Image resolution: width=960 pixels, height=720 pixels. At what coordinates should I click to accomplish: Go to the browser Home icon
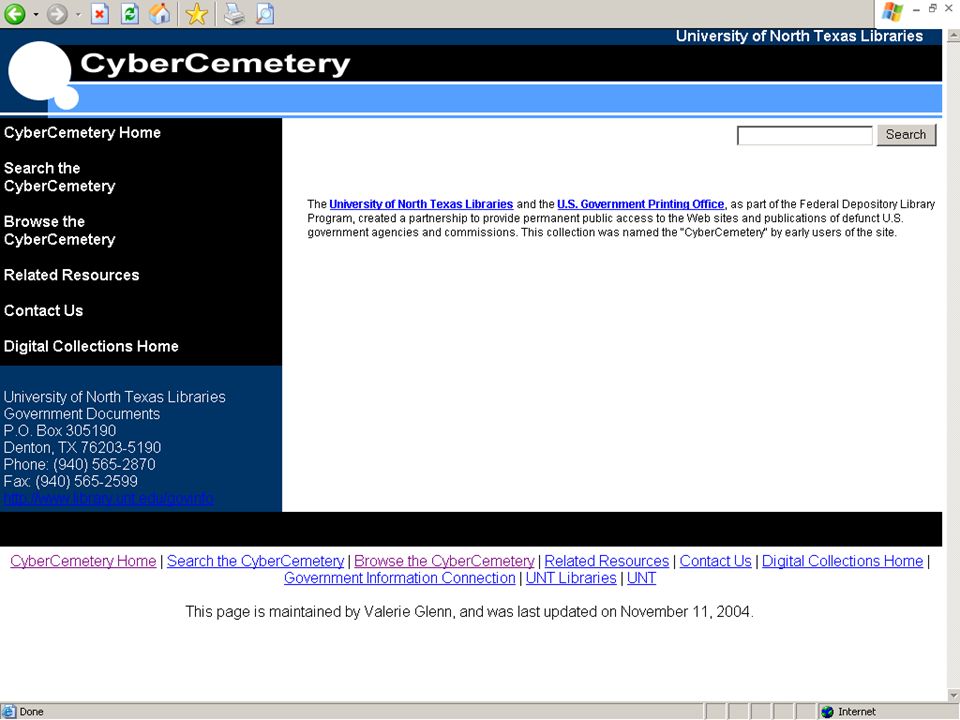(x=160, y=13)
